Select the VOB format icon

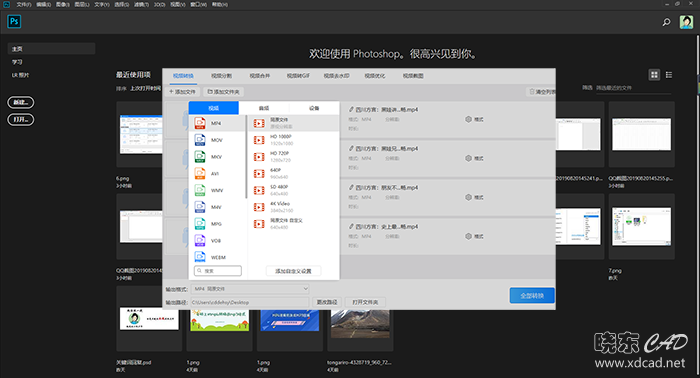click(x=200, y=241)
